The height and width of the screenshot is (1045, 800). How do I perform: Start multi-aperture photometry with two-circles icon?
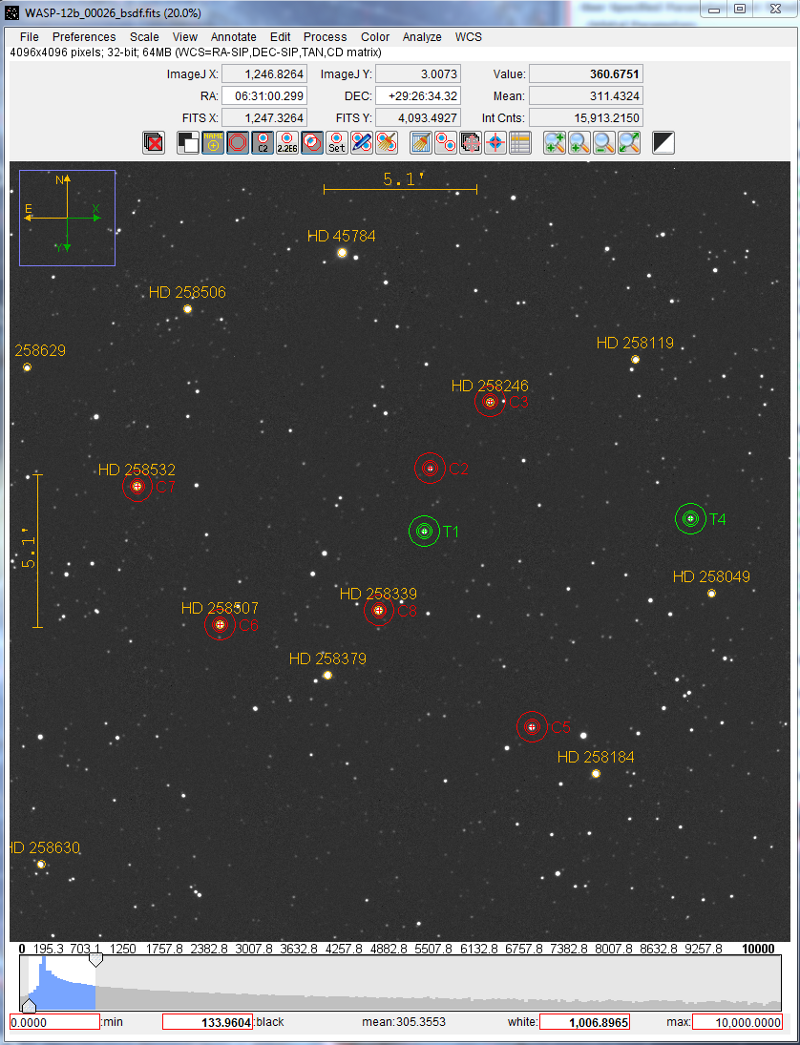tap(446, 143)
